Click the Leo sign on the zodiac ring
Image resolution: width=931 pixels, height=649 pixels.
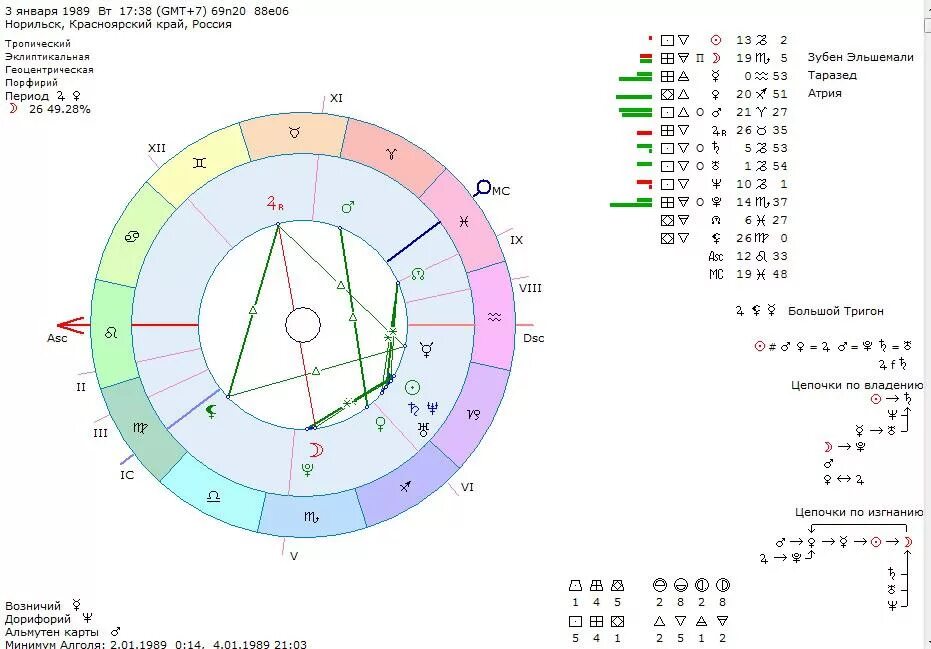[x=111, y=333]
